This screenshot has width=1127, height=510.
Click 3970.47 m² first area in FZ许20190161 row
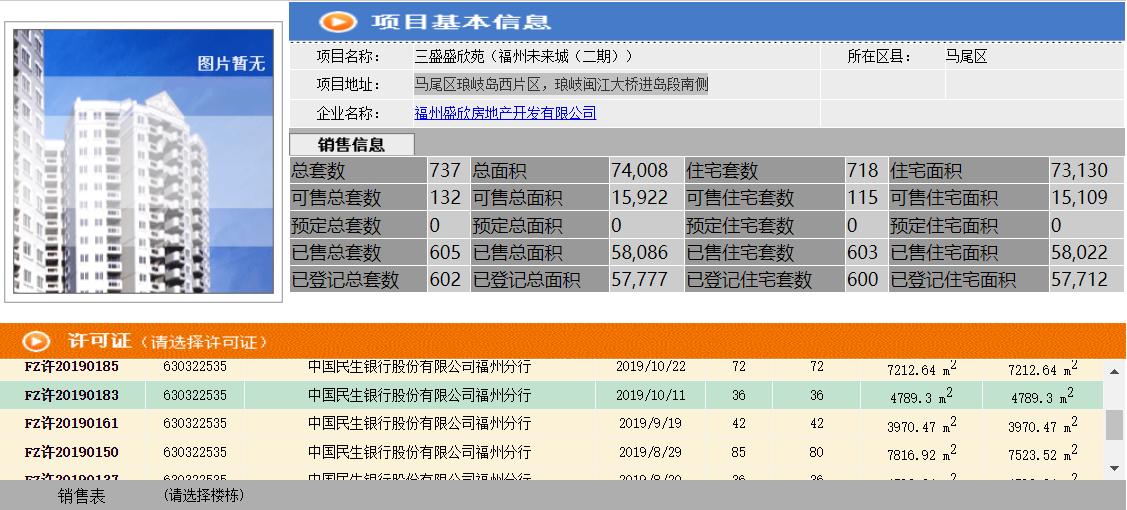(x=921, y=426)
